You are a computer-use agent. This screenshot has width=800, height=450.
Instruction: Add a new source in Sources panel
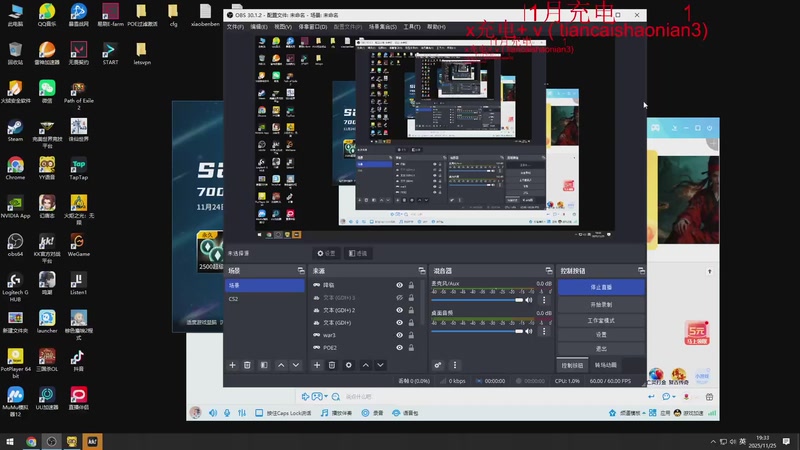(x=317, y=365)
